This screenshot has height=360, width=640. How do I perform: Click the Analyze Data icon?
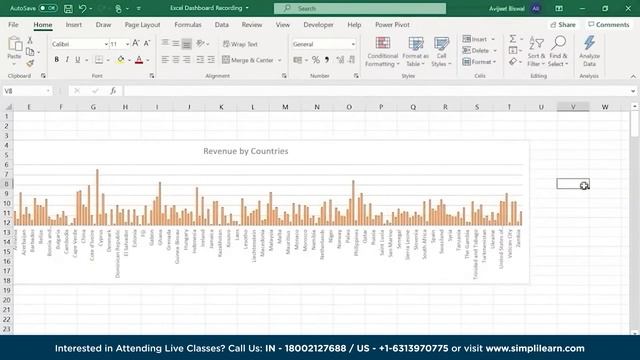(x=589, y=52)
